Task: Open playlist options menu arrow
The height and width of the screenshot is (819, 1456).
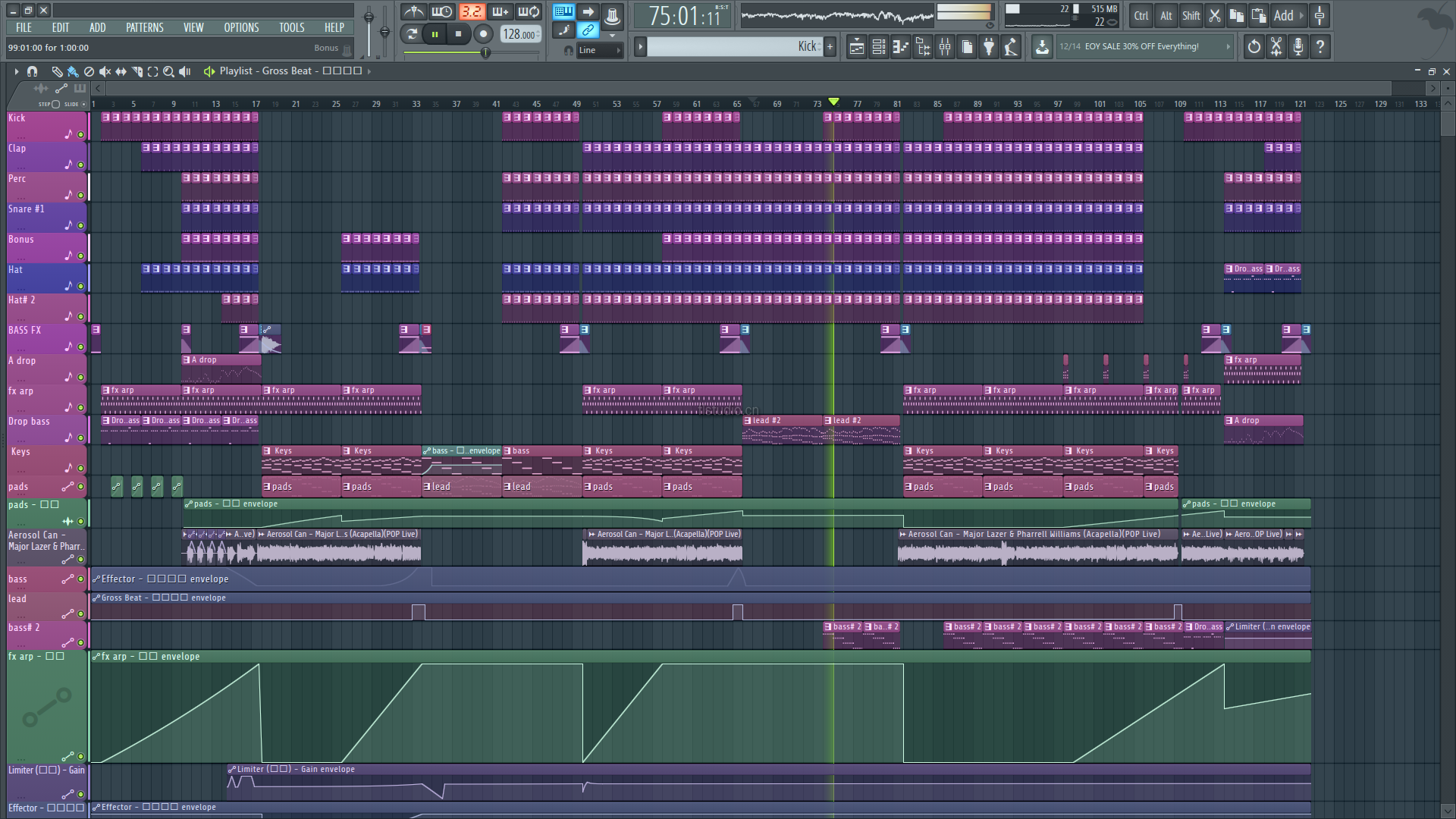Action: point(16,71)
